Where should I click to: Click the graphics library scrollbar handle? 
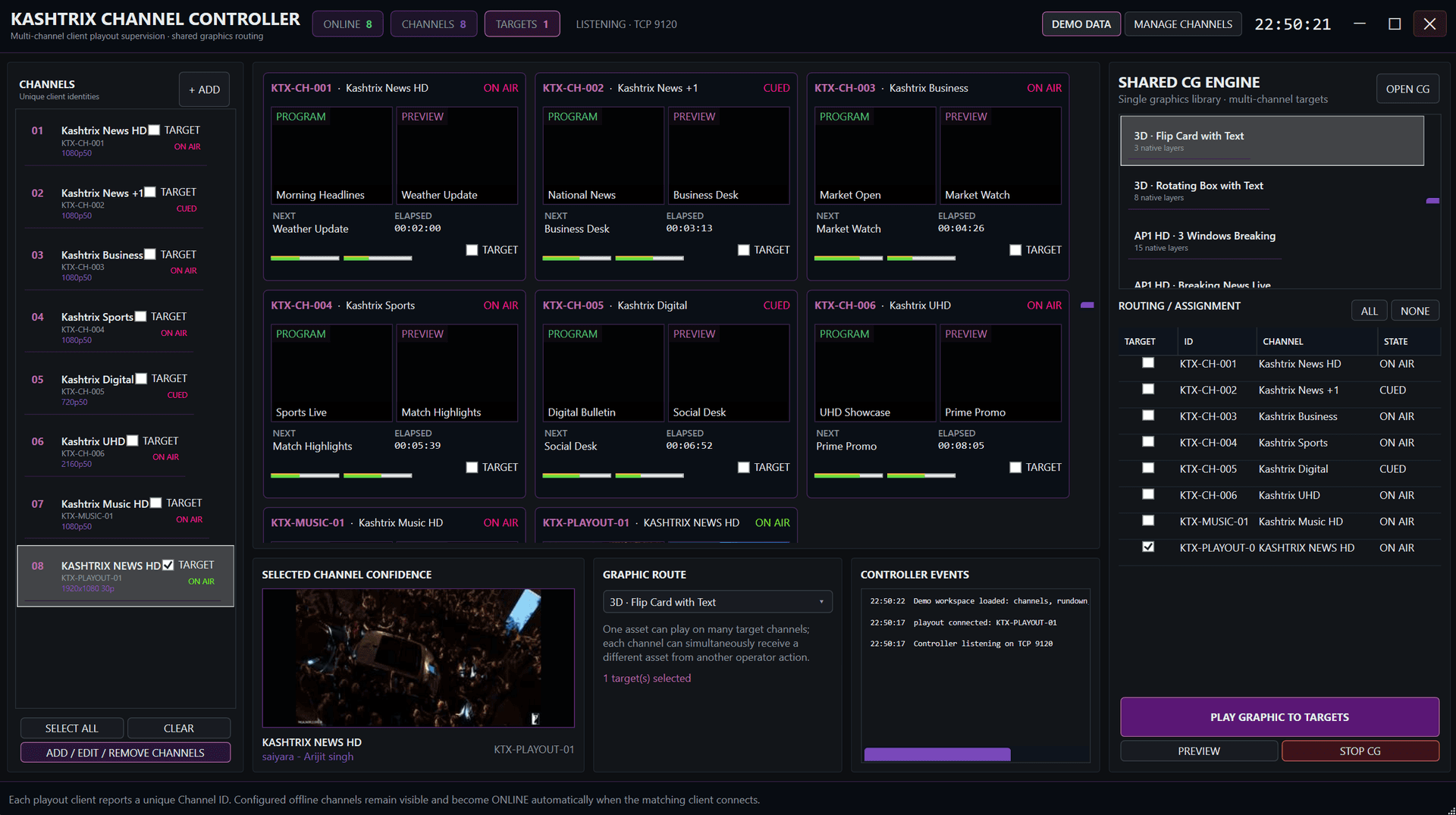point(1432,201)
